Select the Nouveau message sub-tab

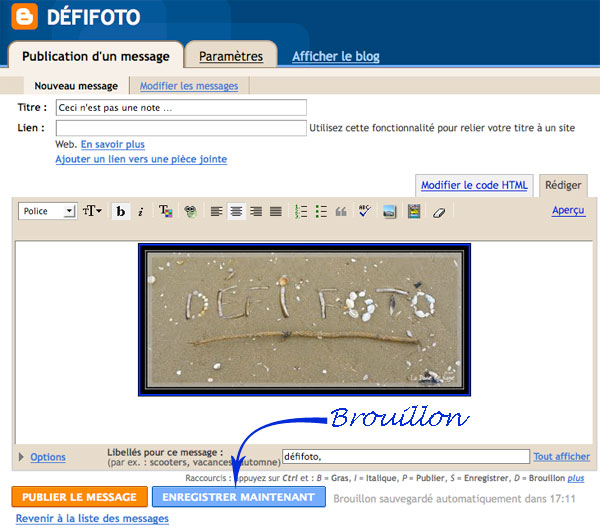[x=76, y=86]
